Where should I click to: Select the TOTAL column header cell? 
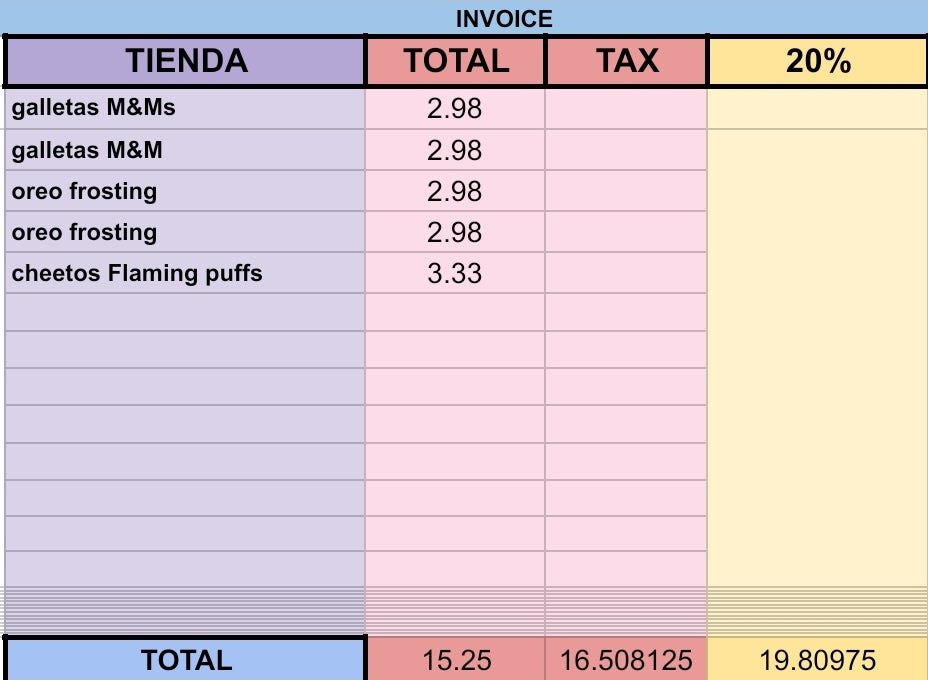(456, 61)
